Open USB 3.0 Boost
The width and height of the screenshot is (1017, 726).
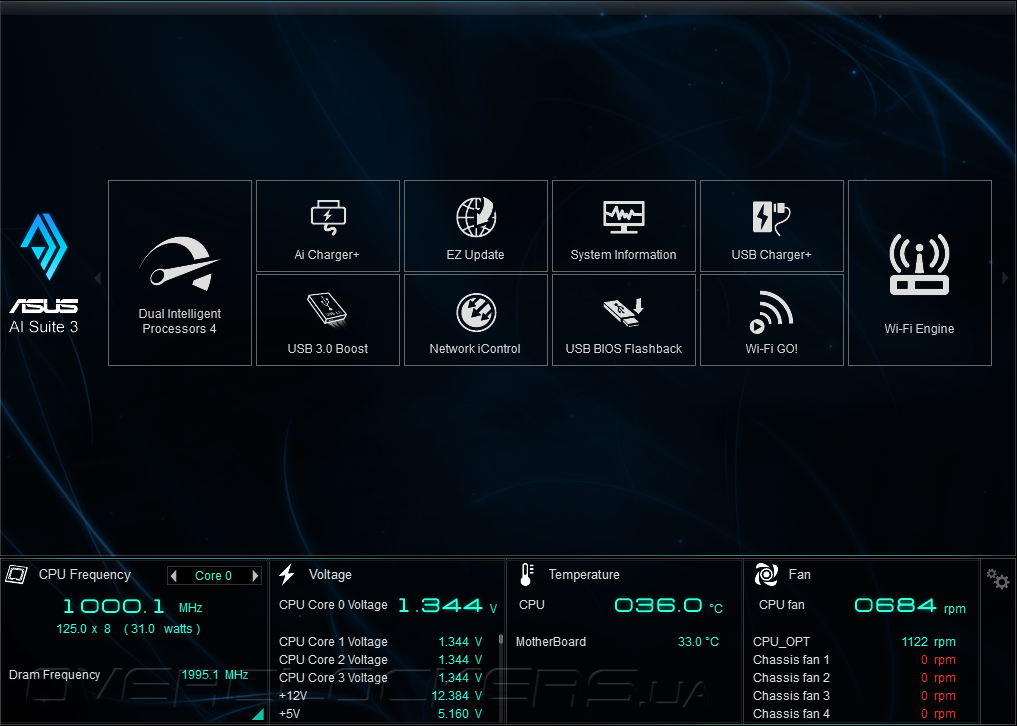tap(328, 320)
